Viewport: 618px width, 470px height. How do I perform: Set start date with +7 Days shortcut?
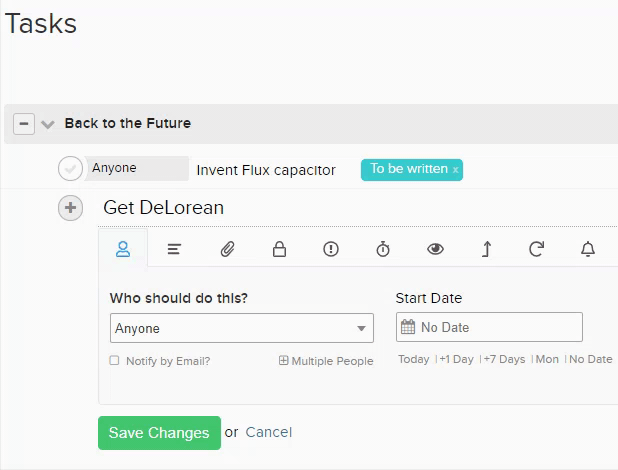[x=504, y=359]
